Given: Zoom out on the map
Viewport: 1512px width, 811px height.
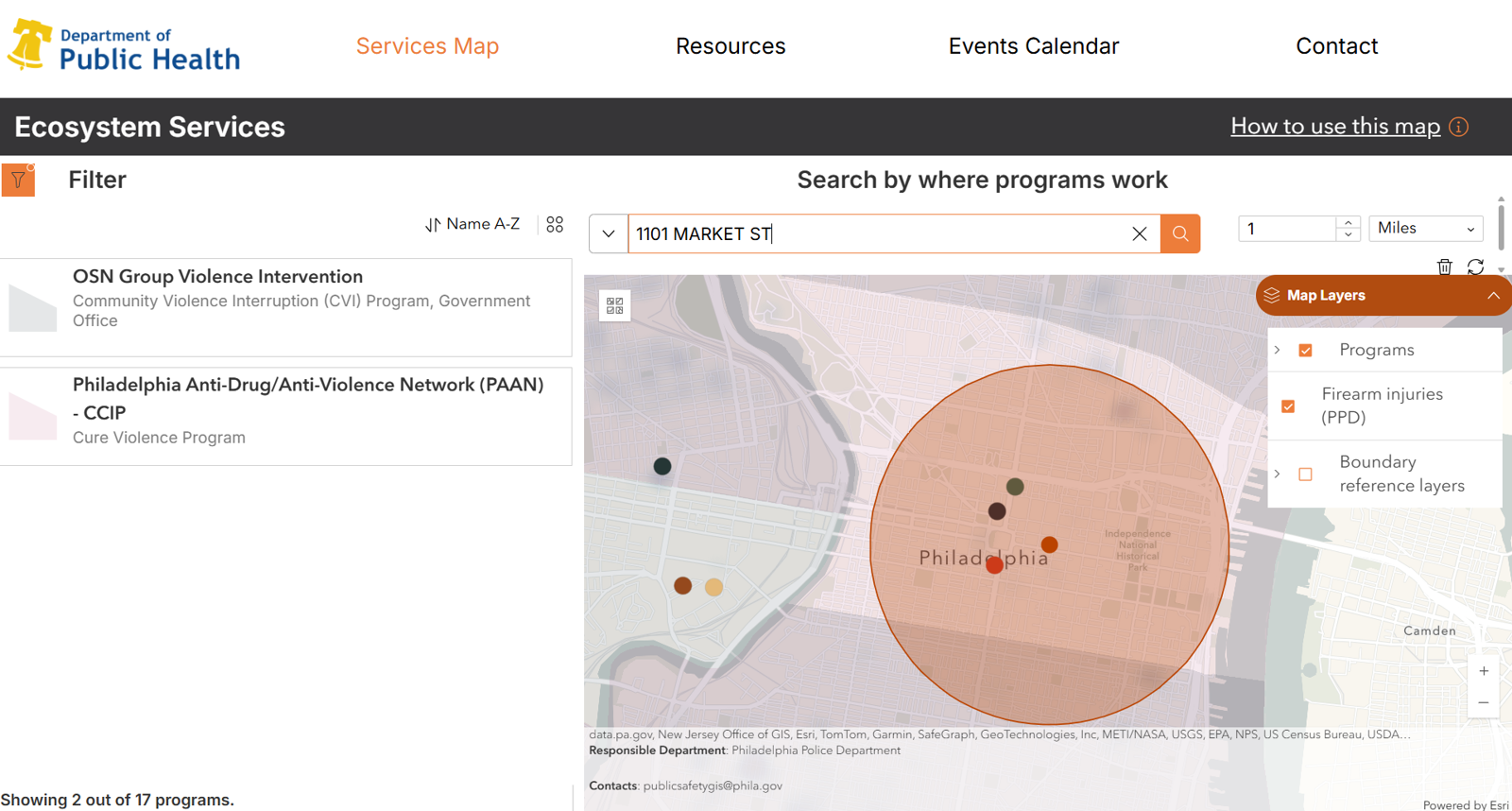Looking at the screenshot, I should (x=1483, y=702).
